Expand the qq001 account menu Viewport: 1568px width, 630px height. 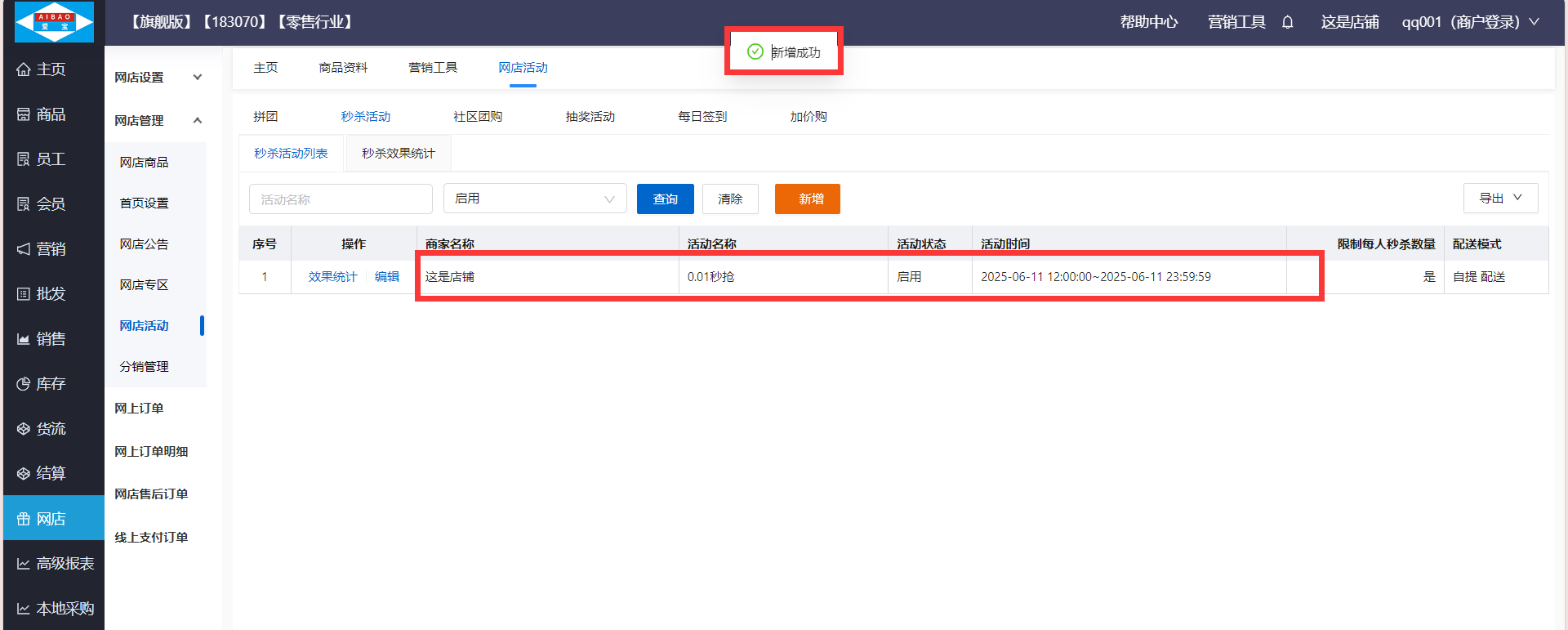tap(1470, 22)
